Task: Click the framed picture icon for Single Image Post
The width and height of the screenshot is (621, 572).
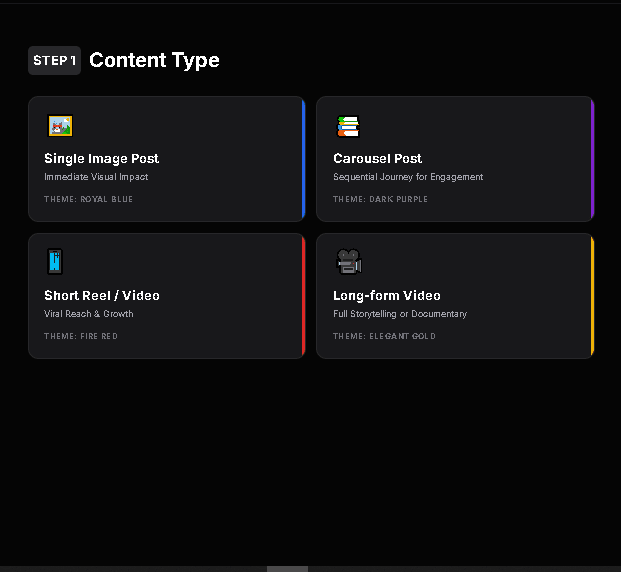Action: point(60,126)
